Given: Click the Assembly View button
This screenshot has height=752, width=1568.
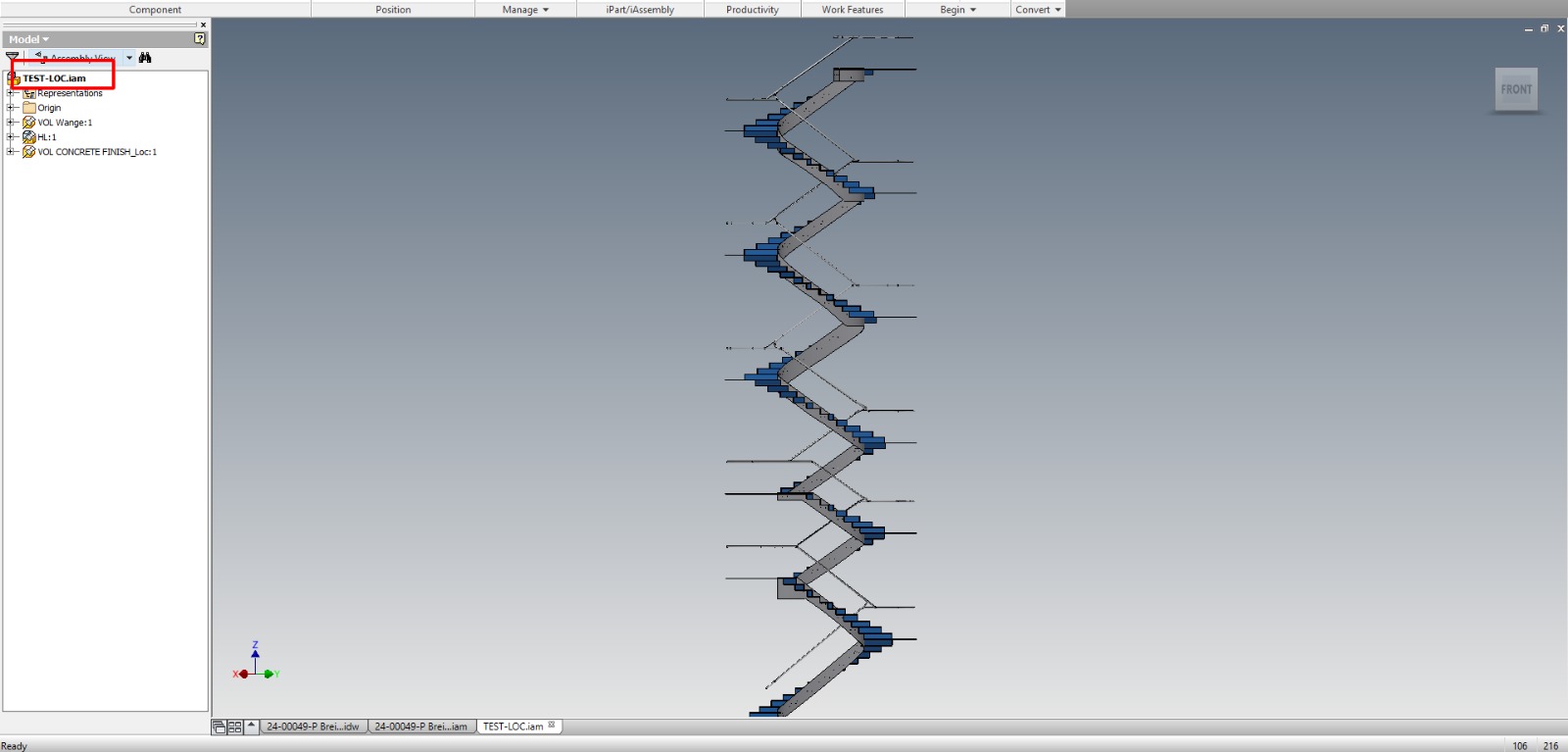Looking at the screenshot, I should [76, 58].
